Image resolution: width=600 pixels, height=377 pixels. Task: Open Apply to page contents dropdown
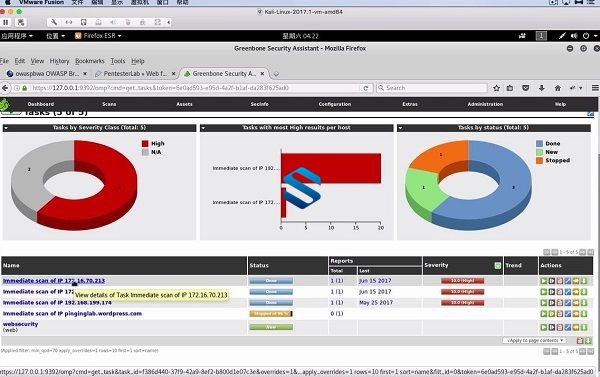pyautogui.click(x=535, y=340)
